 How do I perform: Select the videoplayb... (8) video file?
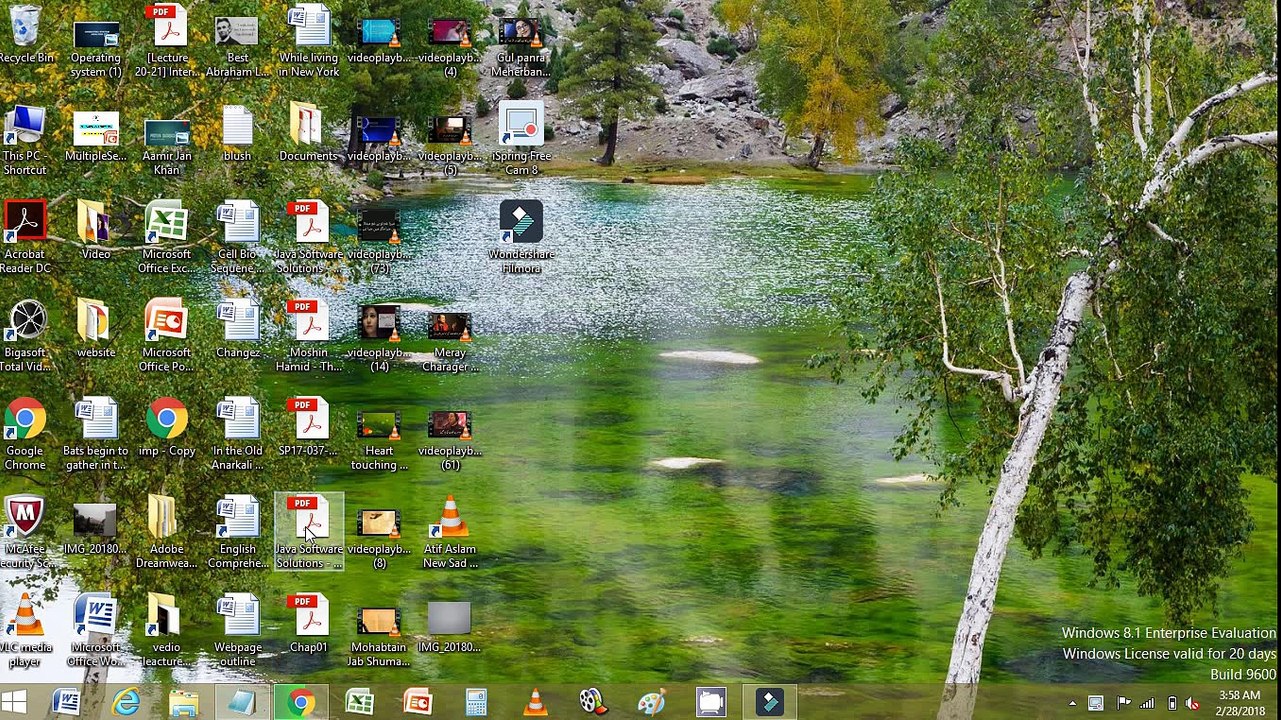[x=379, y=538]
